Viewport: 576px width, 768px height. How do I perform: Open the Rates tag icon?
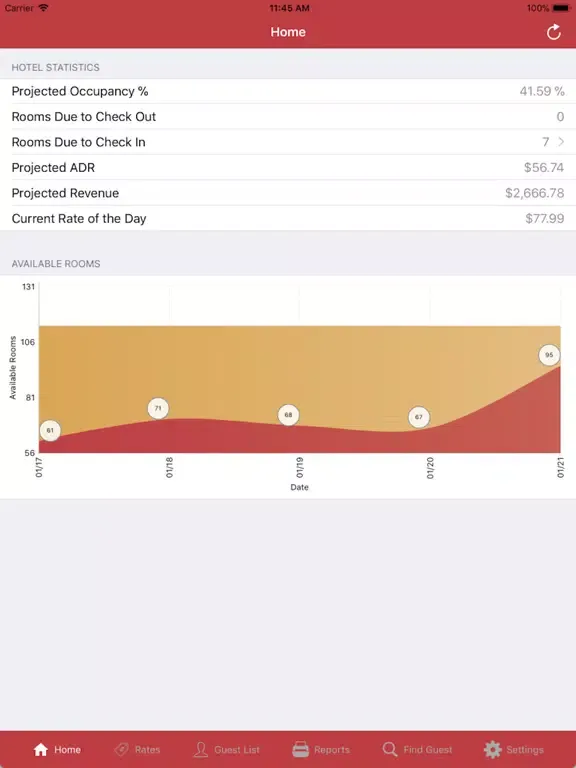121,749
